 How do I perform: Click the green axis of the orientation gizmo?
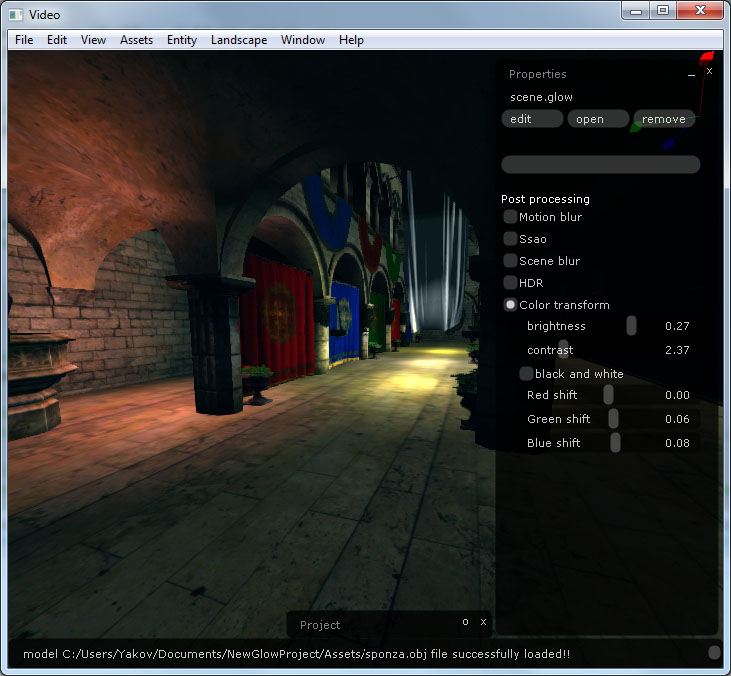coord(636,126)
